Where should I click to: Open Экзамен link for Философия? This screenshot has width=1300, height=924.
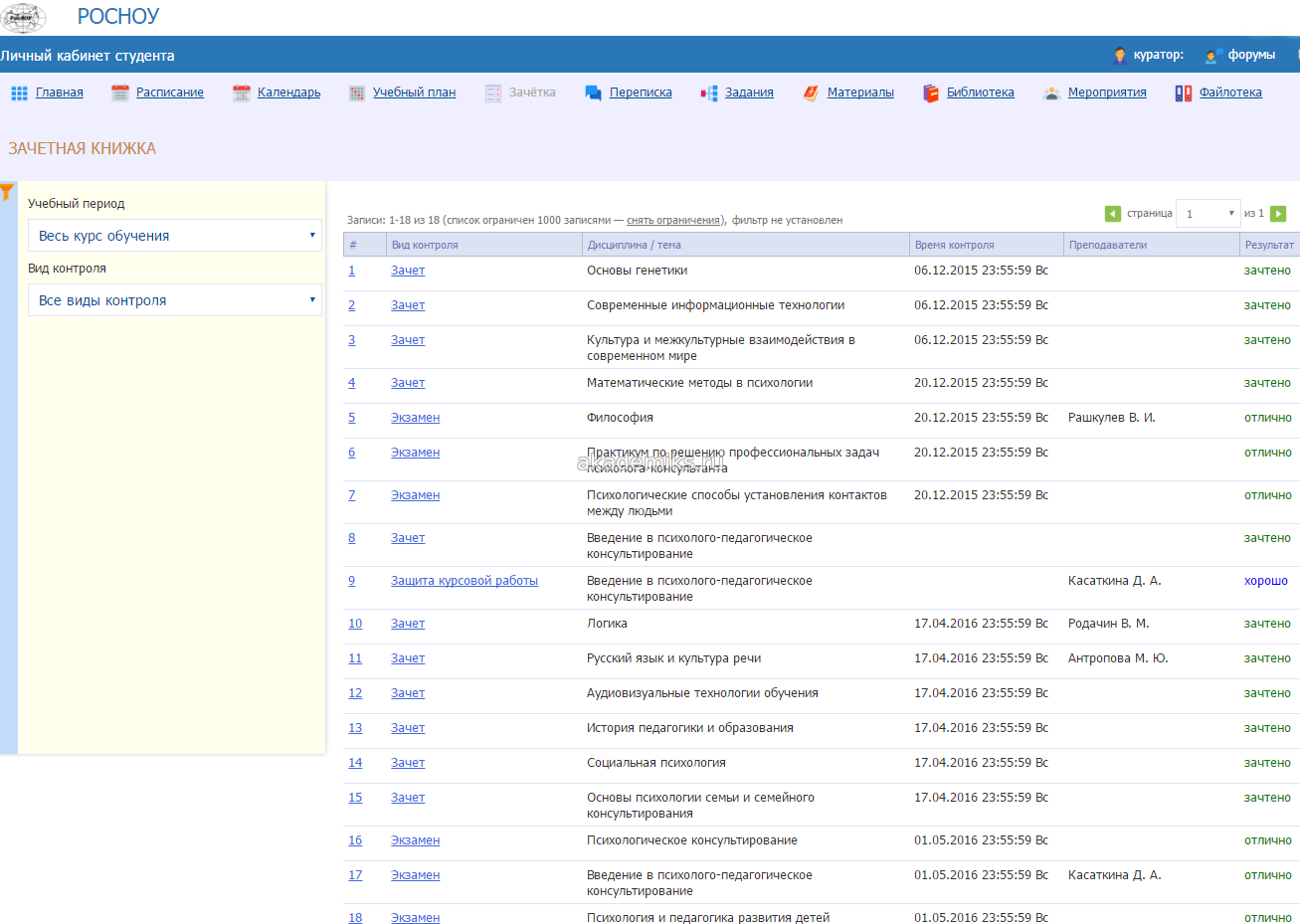tap(415, 418)
